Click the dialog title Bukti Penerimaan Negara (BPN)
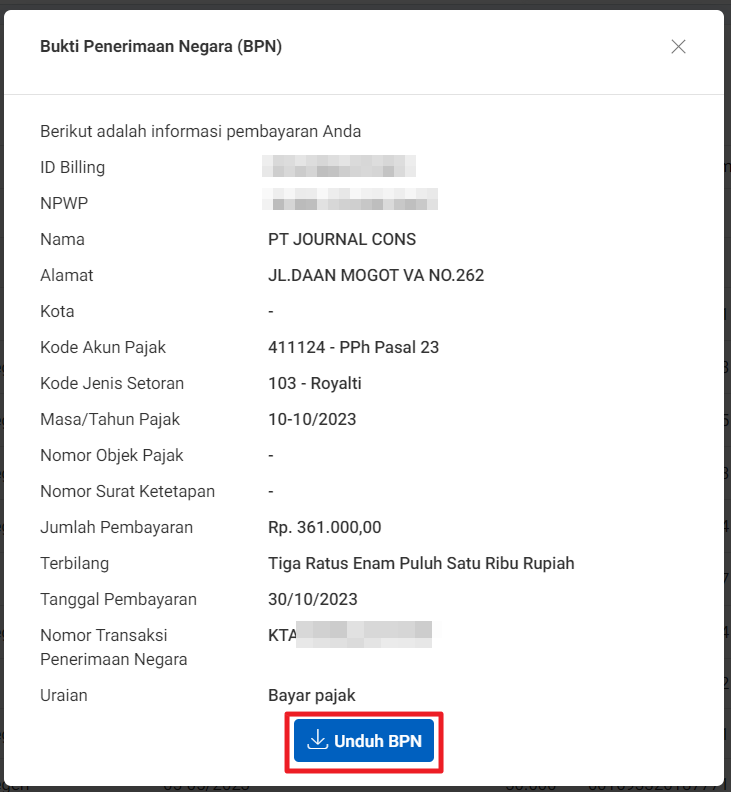Image resolution: width=731 pixels, height=792 pixels. coord(160,47)
